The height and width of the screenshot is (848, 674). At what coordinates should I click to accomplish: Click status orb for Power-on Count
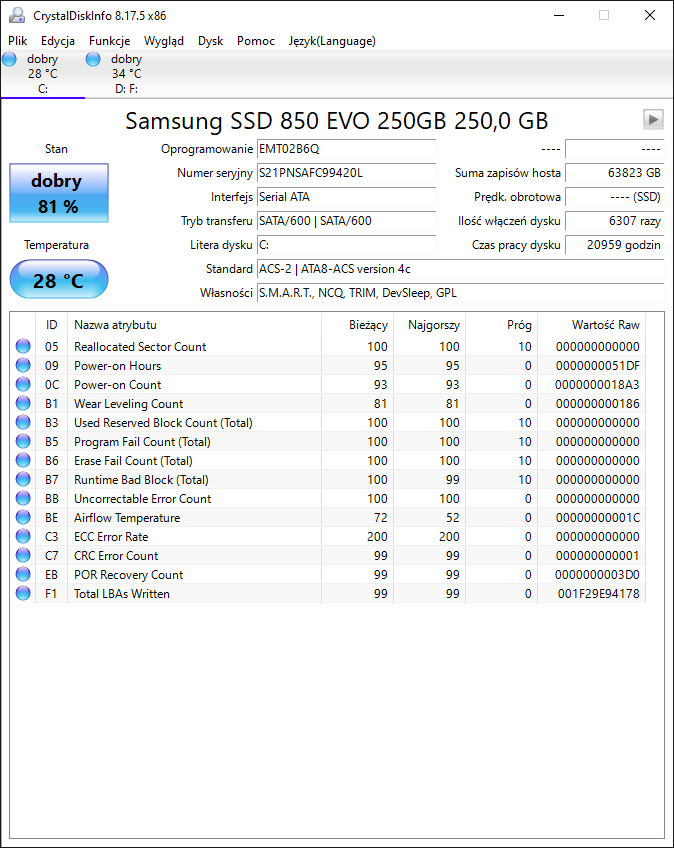point(23,384)
